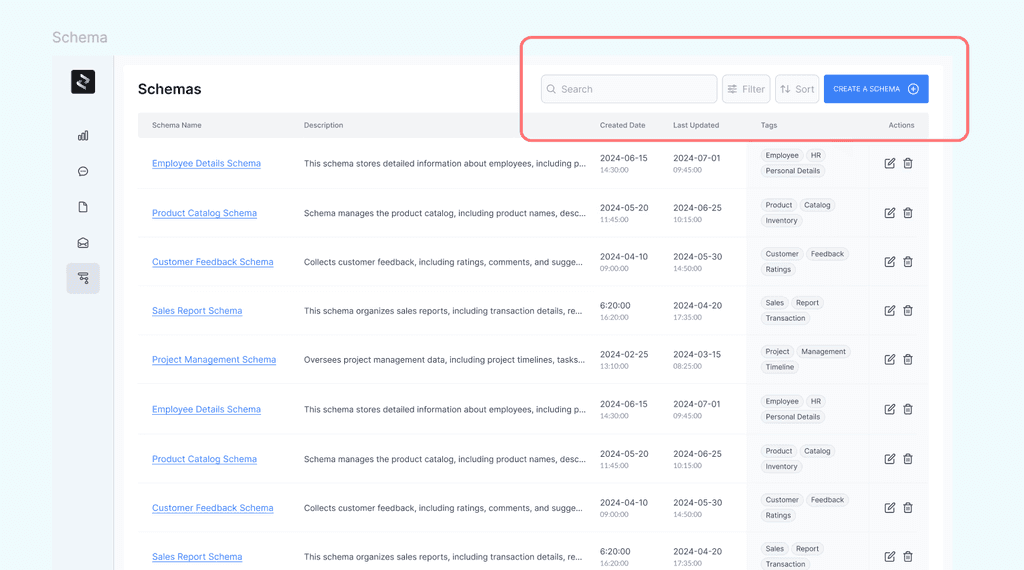
Task: Click the last updated date 2024-03-15
Action: click(697, 355)
